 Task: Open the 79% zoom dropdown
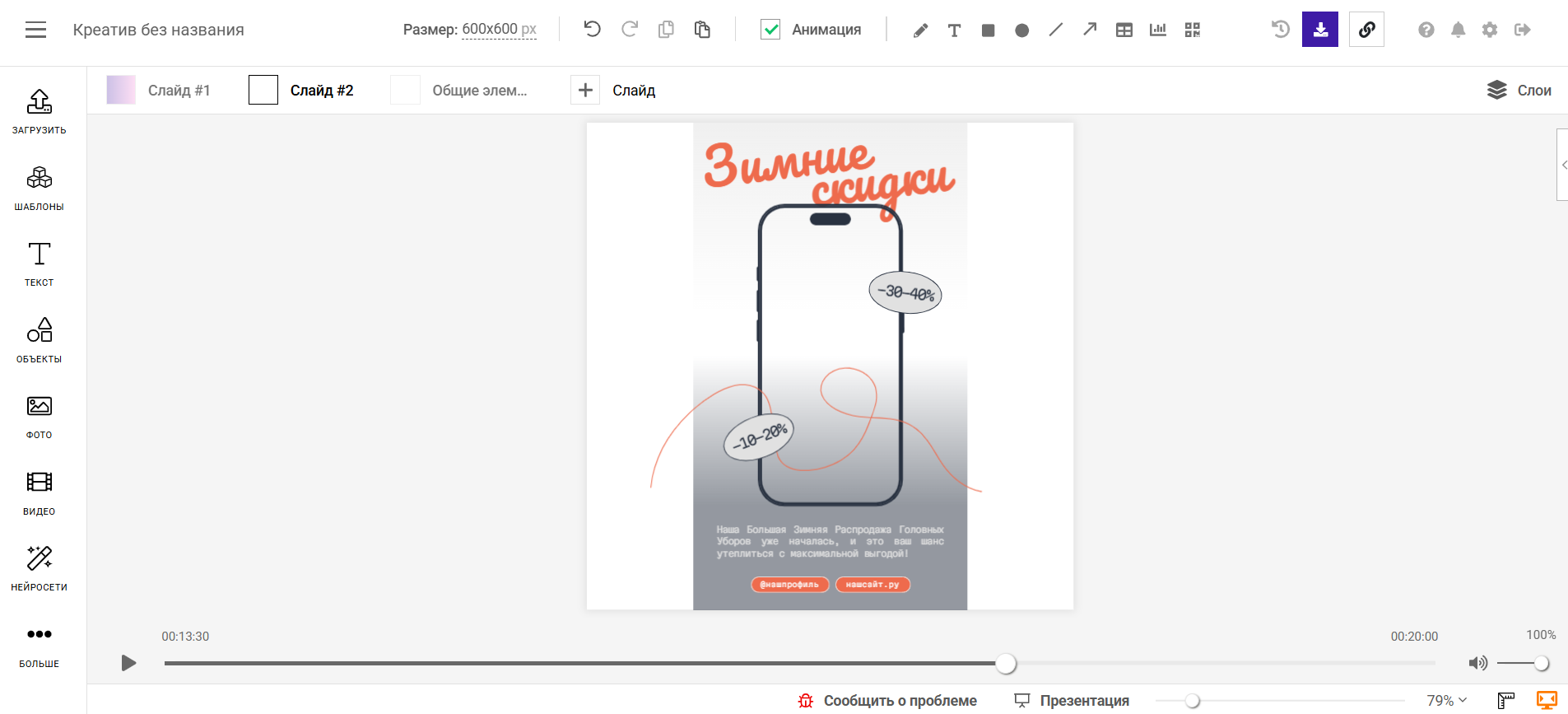(1446, 701)
